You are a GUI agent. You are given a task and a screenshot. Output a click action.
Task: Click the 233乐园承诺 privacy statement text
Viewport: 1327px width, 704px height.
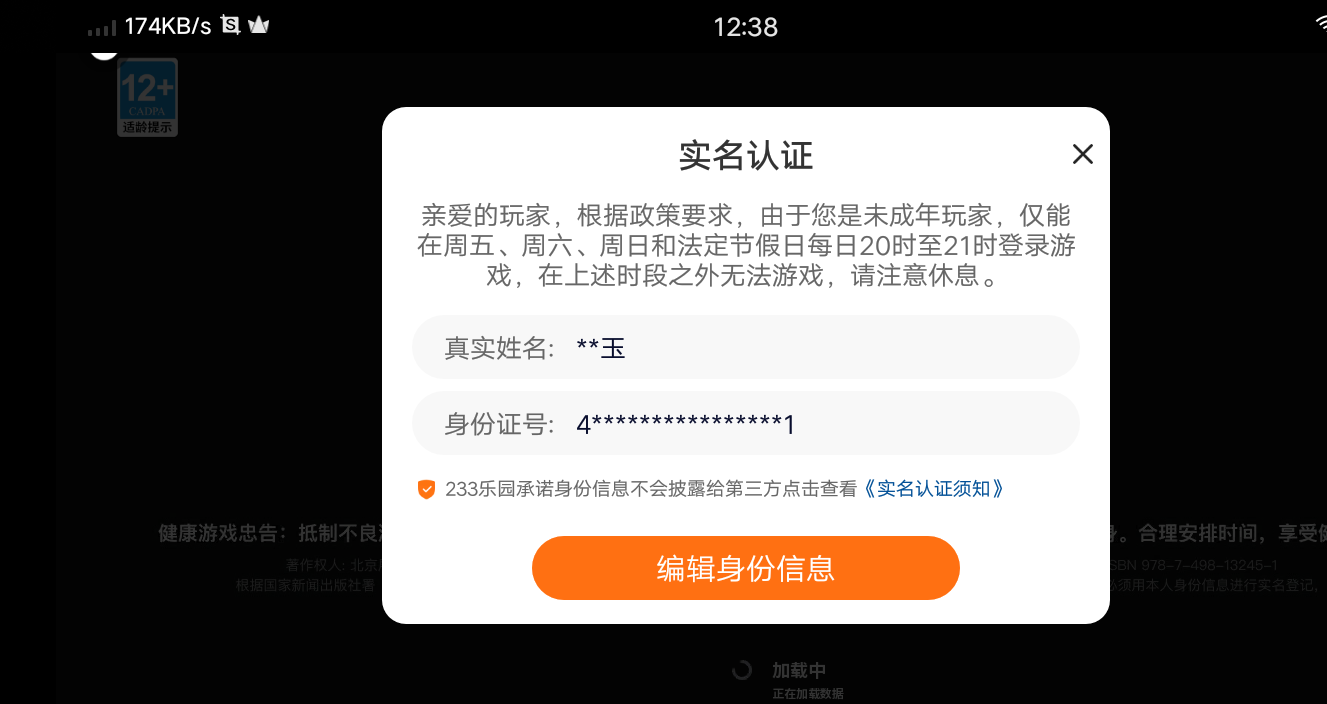(x=652, y=489)
